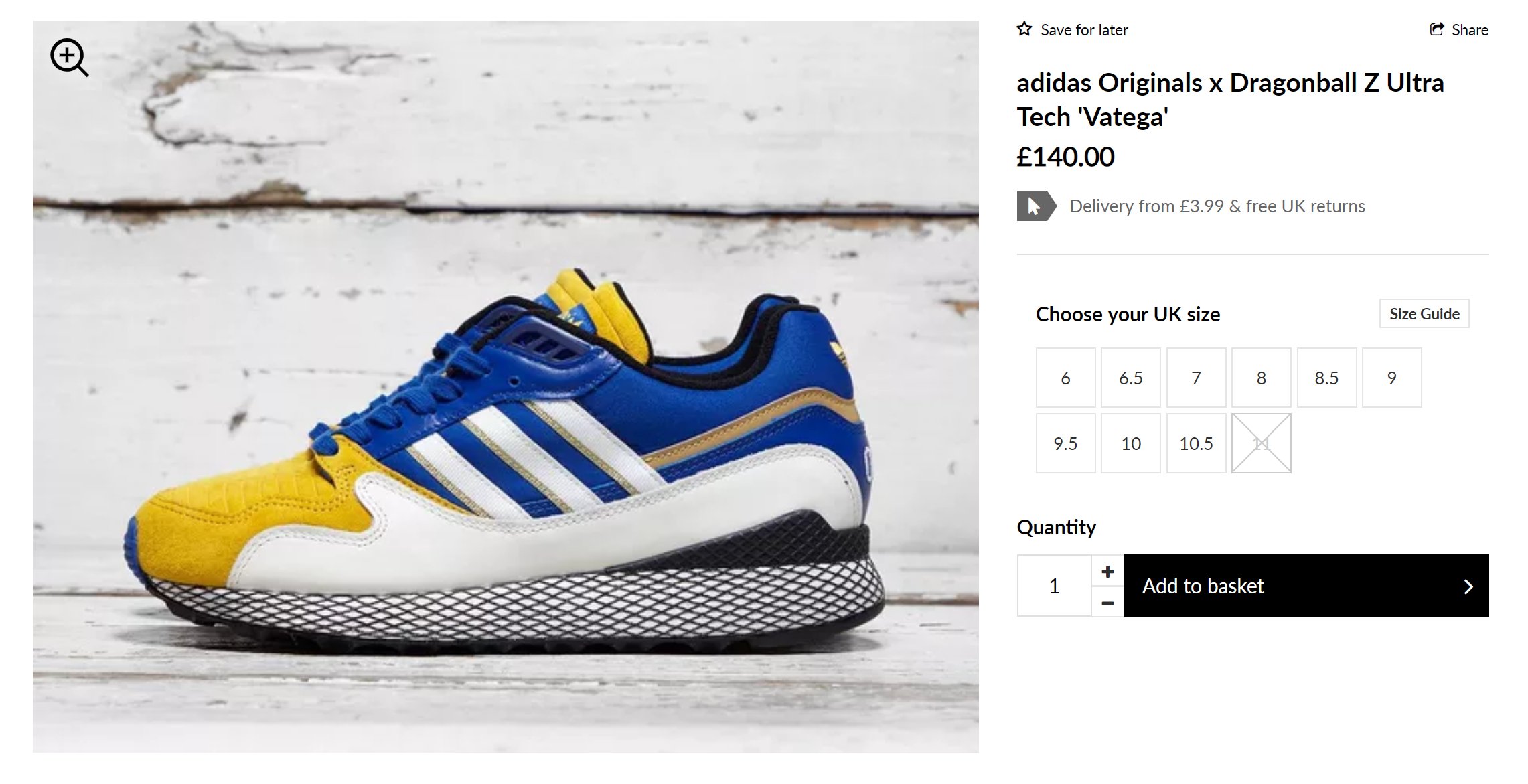Viewport: 1528px width, 784px height.
Task: Open the Size Guide
Action: (1424, 313)
